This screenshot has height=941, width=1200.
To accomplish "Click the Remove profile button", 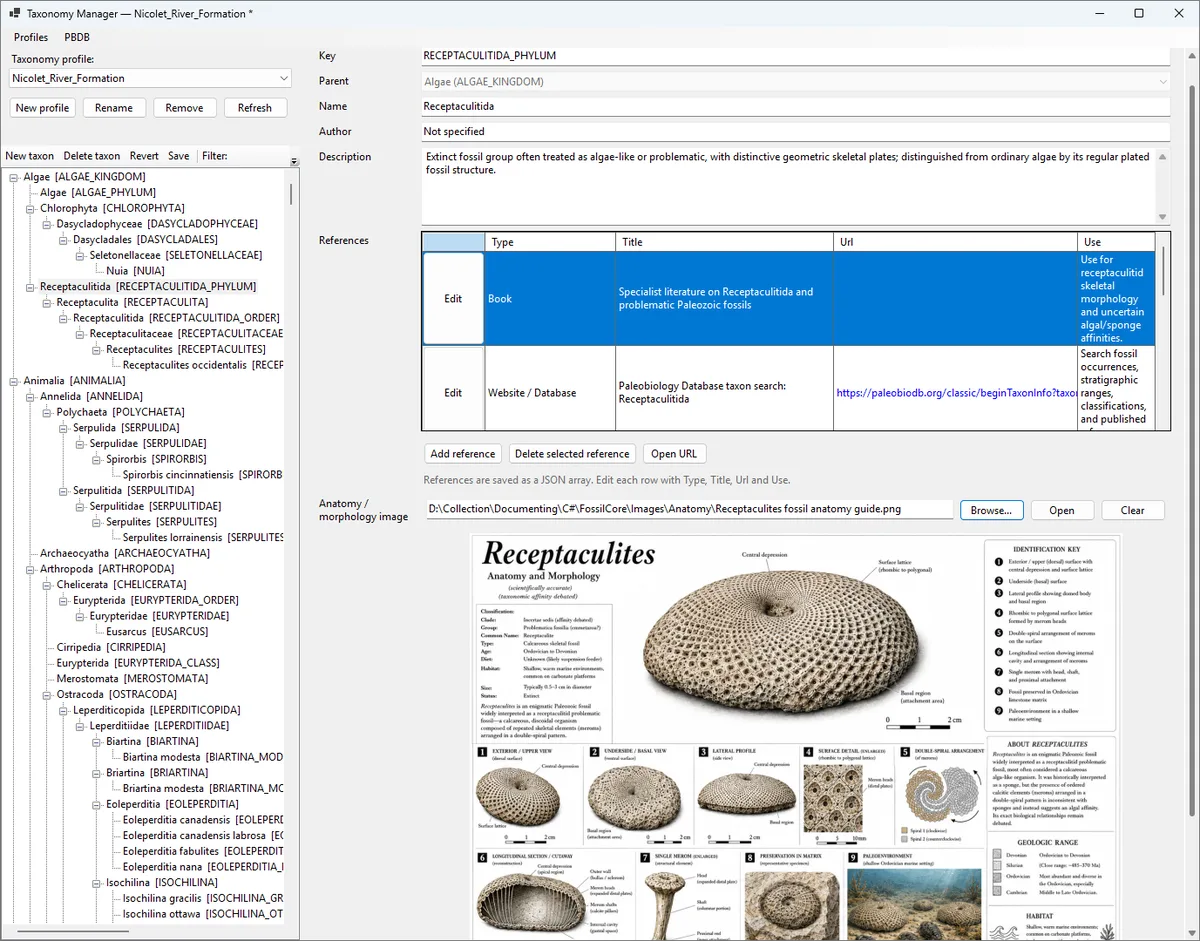I will tap(184, 108).
